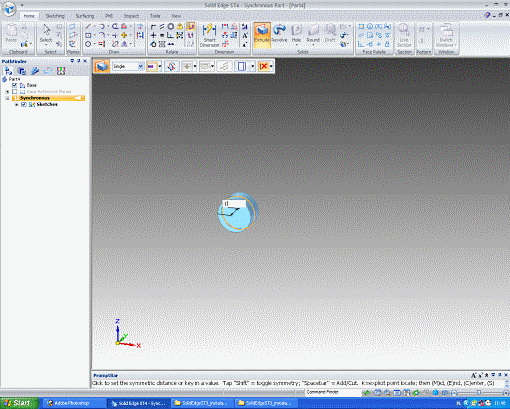The image size is (510, 409).
Task: Open the Hole dropdown arrow
Action: tap(296, 45)
